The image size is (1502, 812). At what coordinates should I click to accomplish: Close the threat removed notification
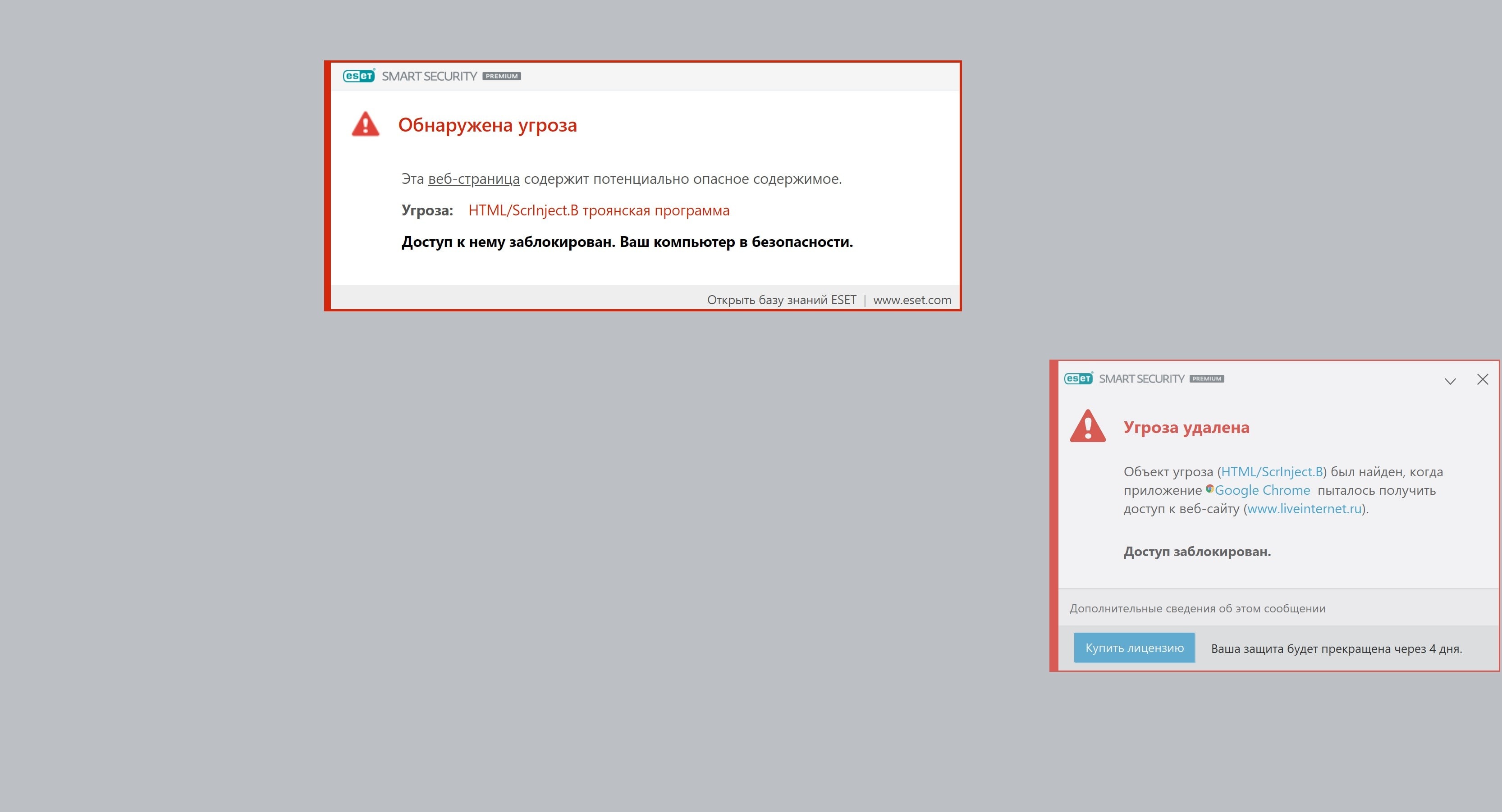click(1482, 379)
